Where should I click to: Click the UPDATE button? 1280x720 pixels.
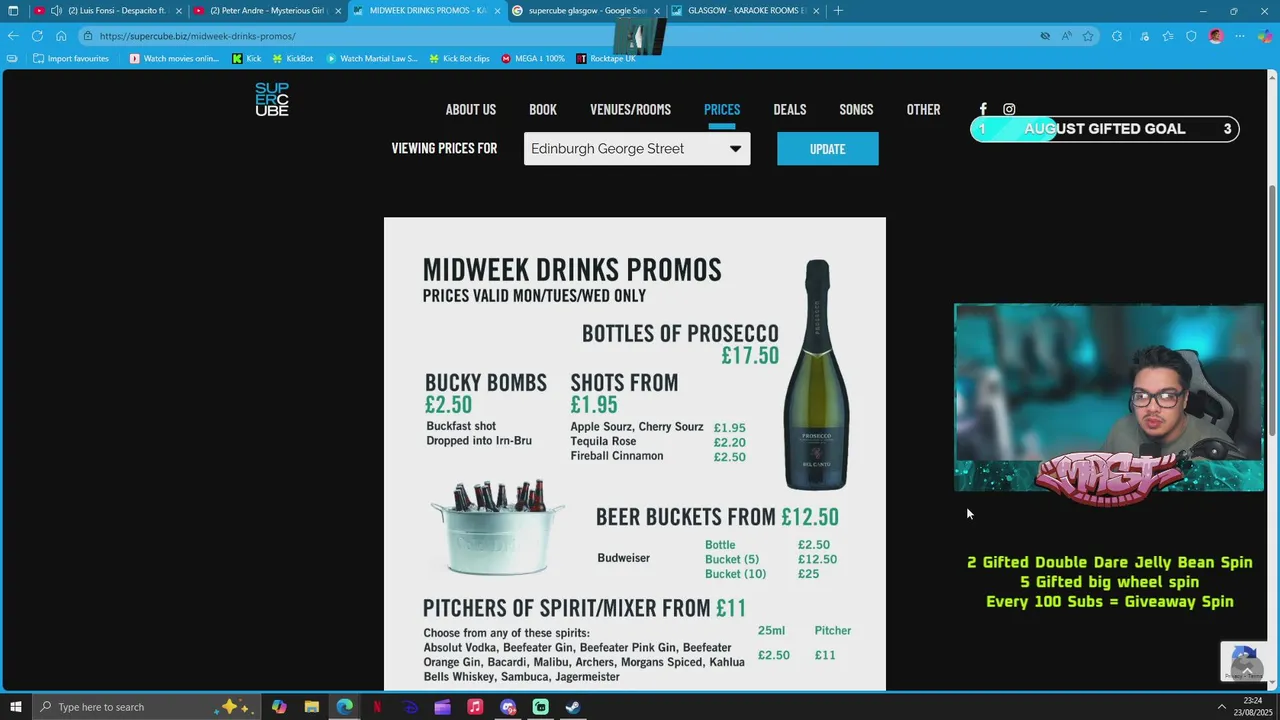(x=828, y=149)
